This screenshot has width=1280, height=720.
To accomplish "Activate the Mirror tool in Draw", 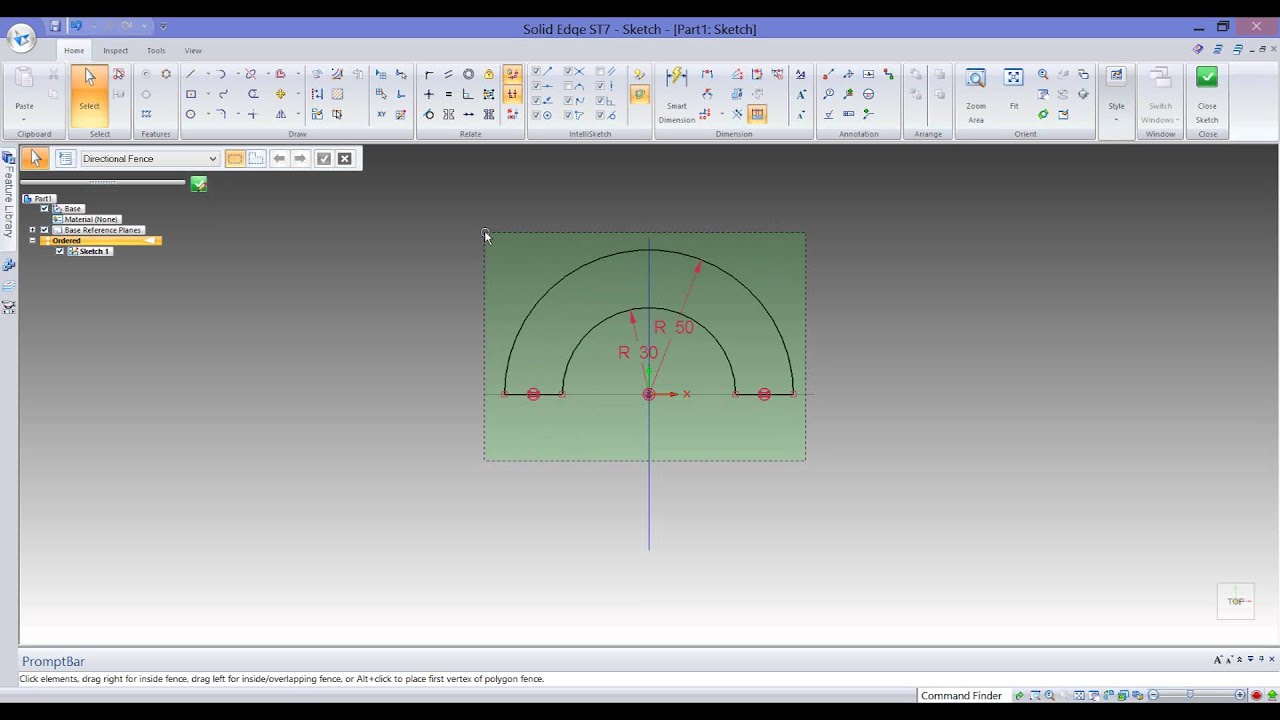I will [x=281, y=114].
